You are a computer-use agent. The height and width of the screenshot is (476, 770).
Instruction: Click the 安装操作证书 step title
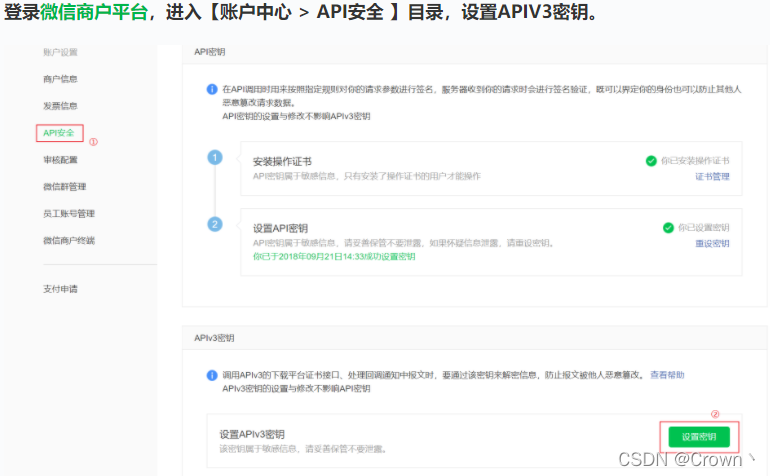(x=282, y=162)
